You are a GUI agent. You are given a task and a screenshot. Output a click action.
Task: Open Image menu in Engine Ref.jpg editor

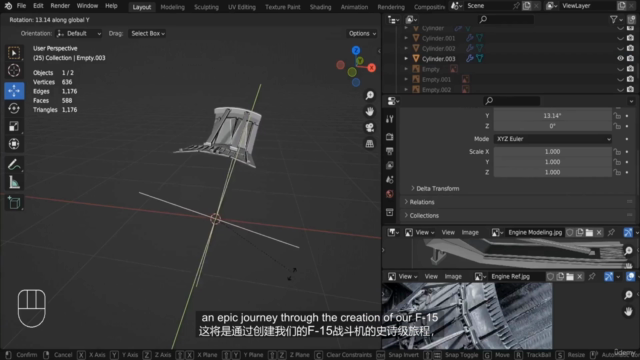pos(453,276)
